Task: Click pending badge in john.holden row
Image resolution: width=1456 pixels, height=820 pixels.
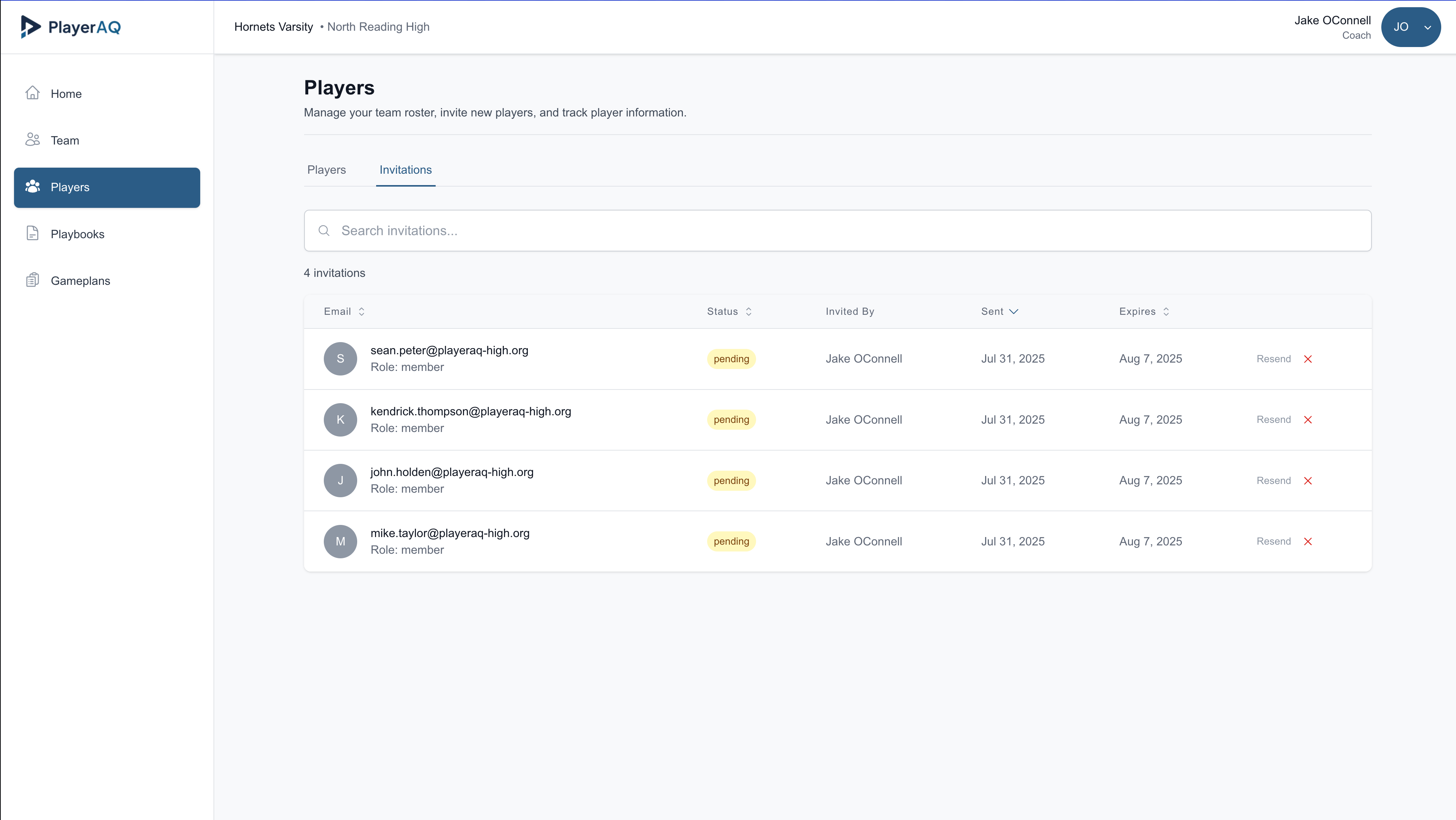Action: (731, 481)
